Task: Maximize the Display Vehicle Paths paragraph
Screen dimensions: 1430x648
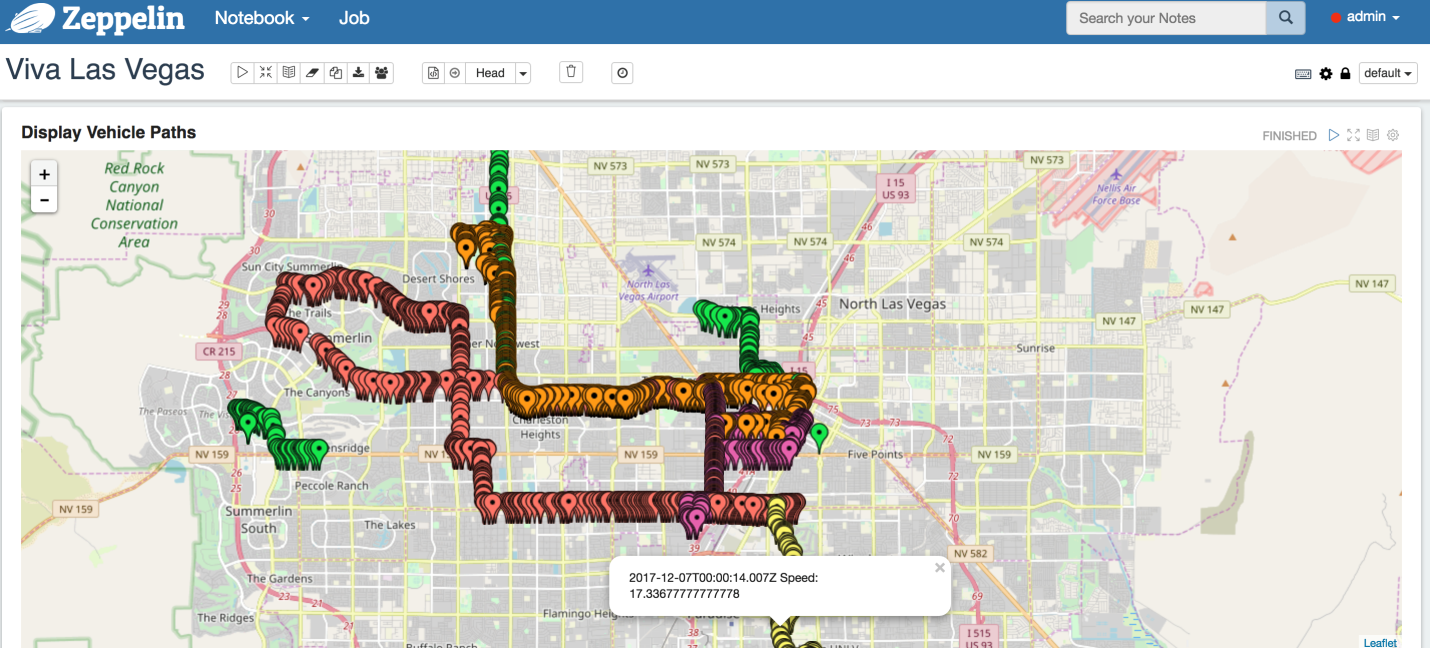Action: click(x=1353, y=134)
